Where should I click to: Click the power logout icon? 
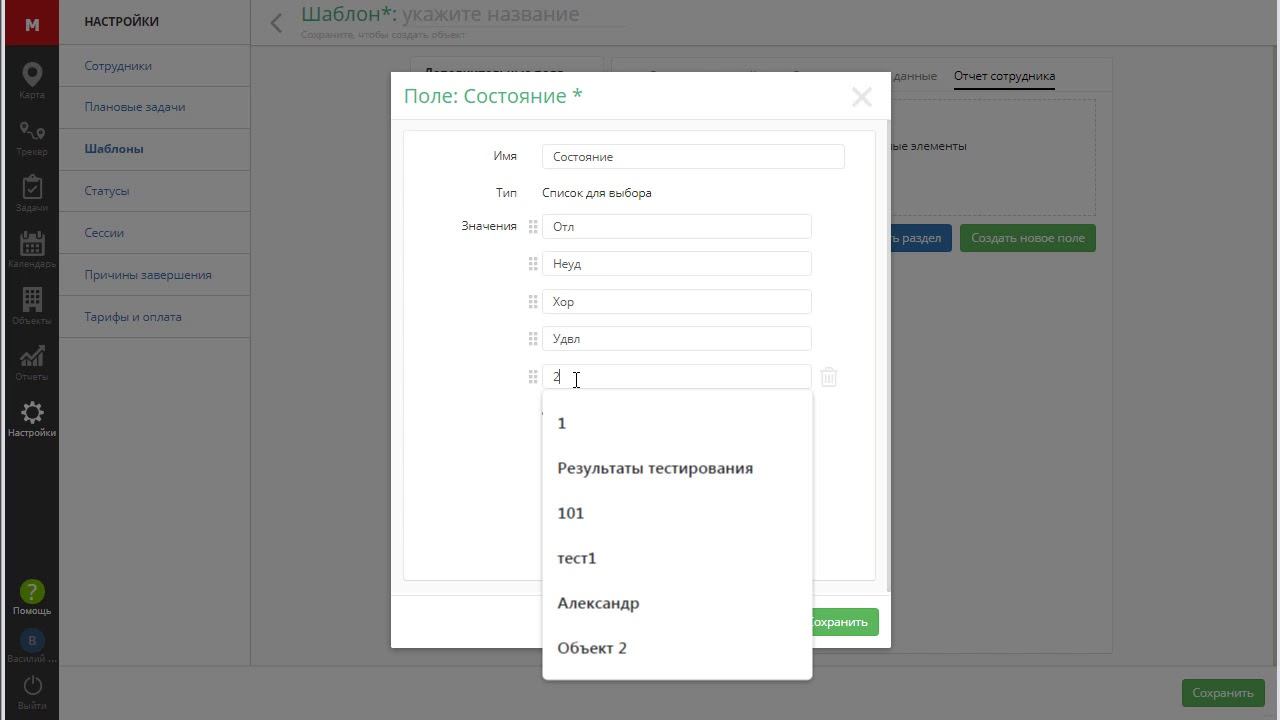(x=32, y=685)
